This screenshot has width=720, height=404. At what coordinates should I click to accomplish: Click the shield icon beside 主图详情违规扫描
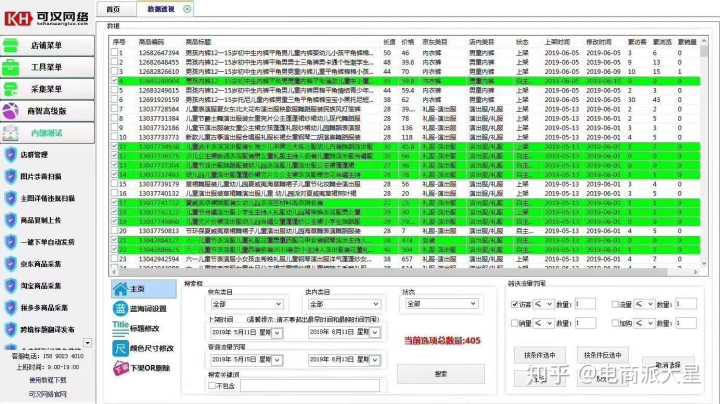point(11,198)
